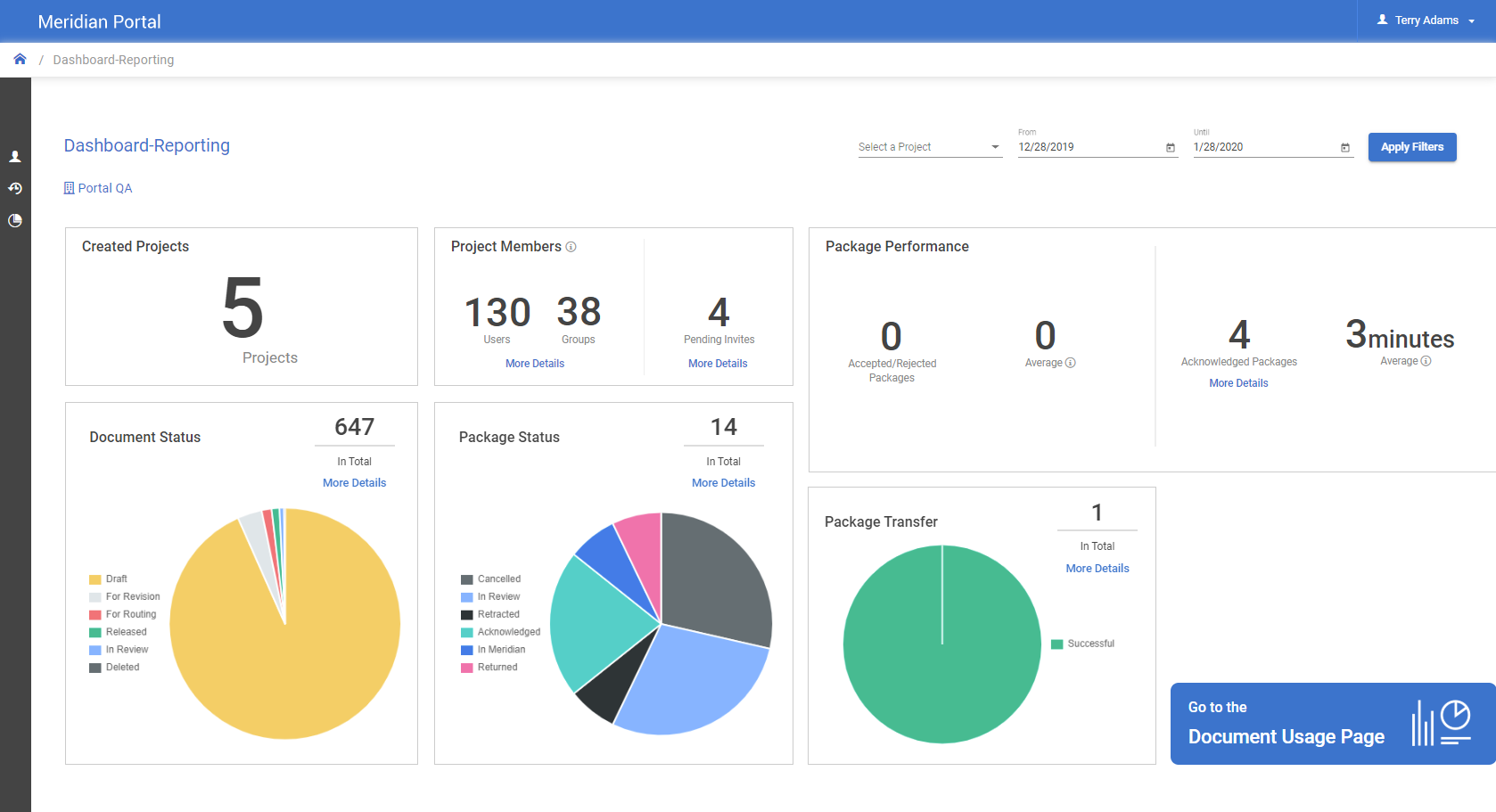Open More Details under Pending Invites
Image resolution: width=1496 pixels, height=812 pixels.
(x=717, y=364)
